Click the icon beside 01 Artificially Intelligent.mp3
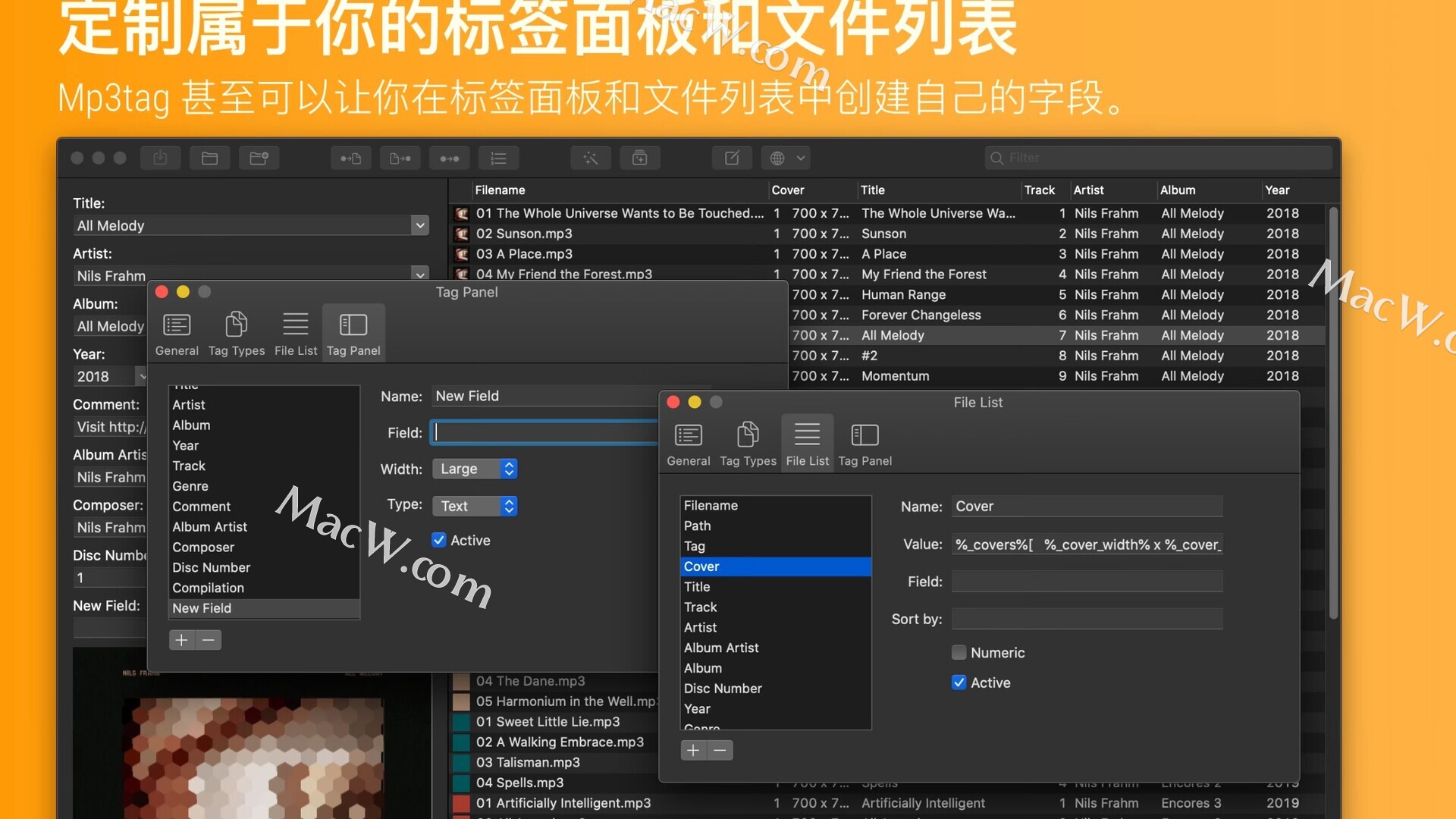Viewport: 1456px width, 819px height. point(461,802)
